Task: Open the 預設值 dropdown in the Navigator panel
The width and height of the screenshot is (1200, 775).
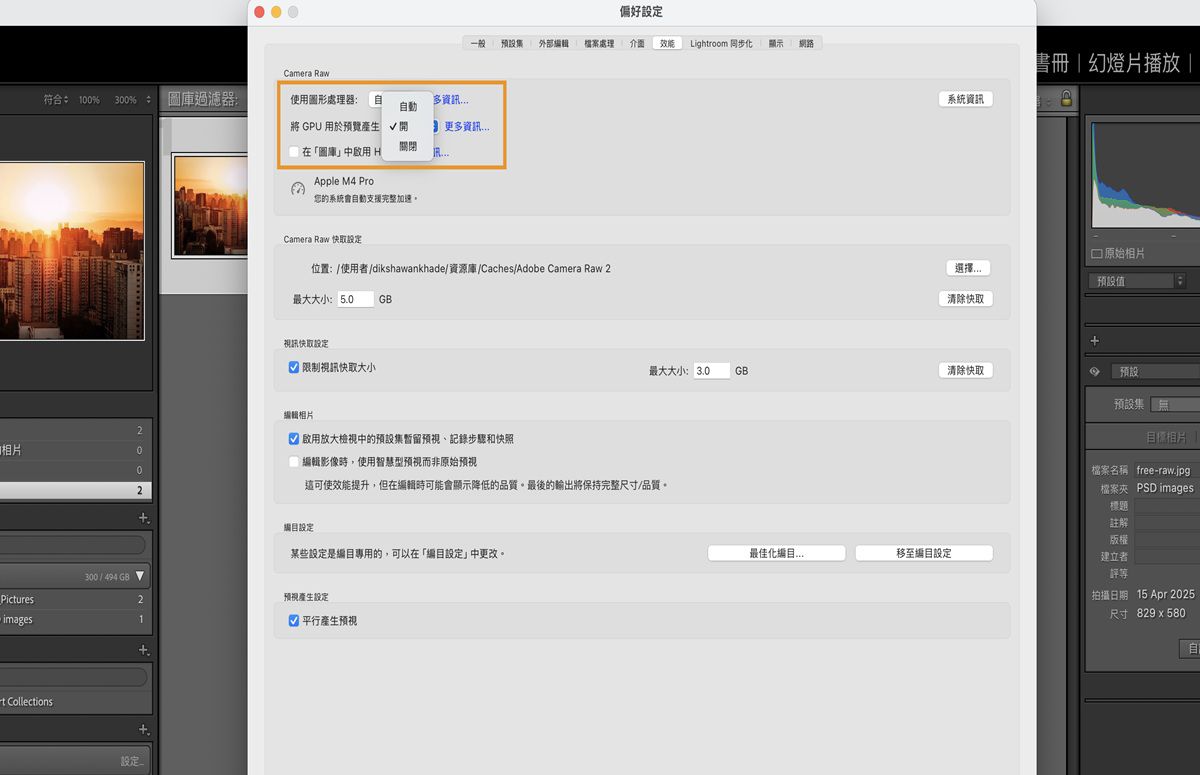Action: [x=1140, y=279]
